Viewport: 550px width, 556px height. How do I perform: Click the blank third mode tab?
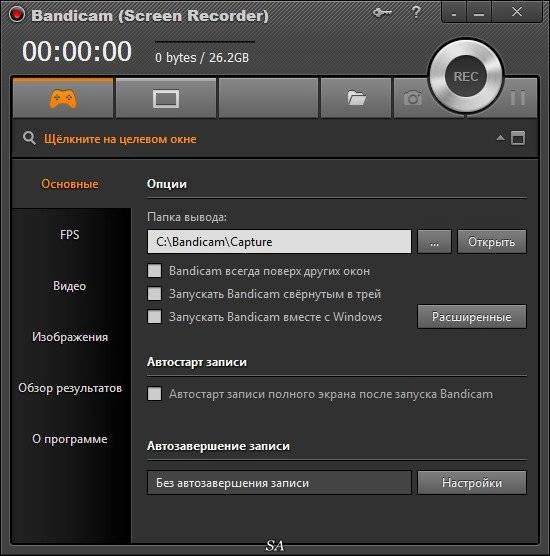click(x=268, y=98)
